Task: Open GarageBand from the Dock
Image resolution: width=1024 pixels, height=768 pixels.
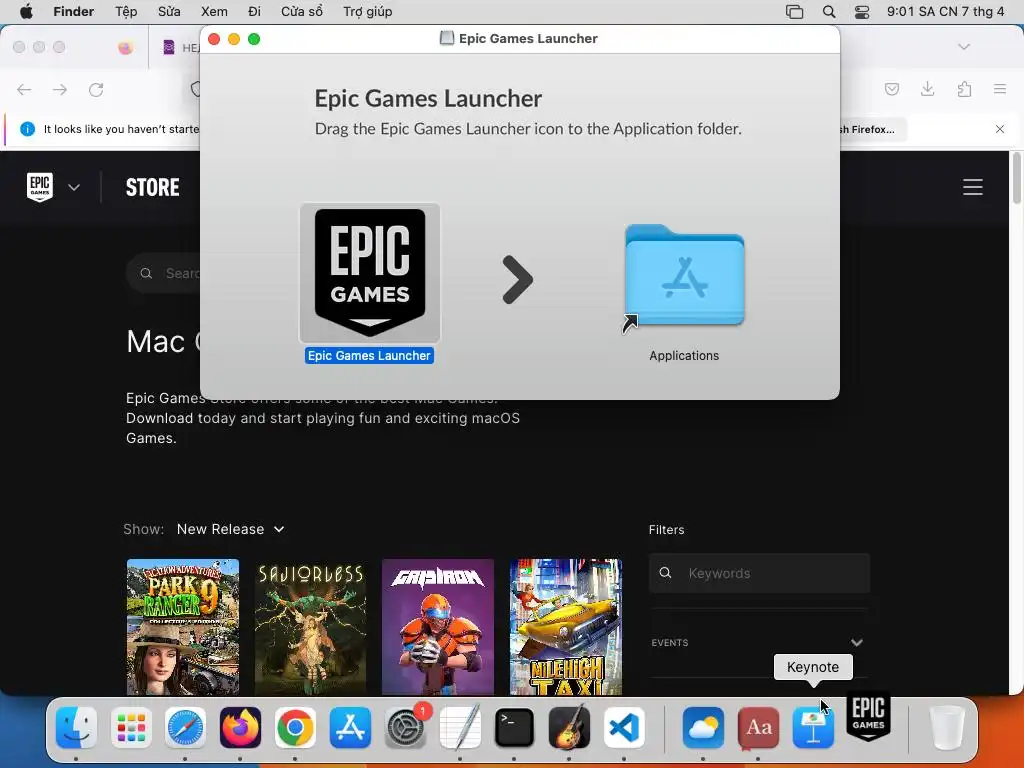Action: point(569,728)
